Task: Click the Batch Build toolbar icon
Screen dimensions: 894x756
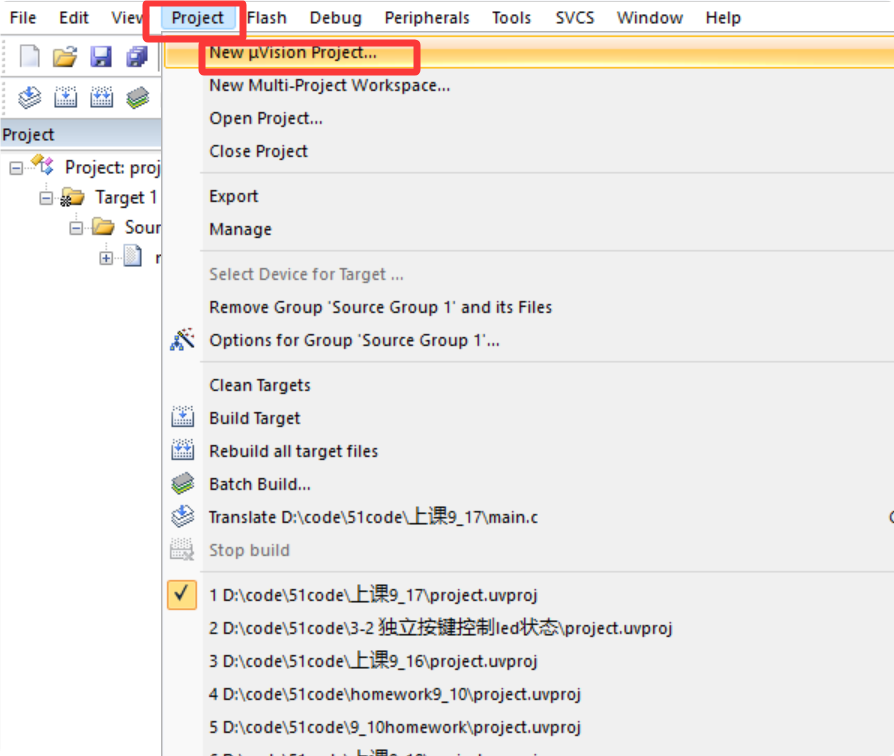Action: (137, 97)
